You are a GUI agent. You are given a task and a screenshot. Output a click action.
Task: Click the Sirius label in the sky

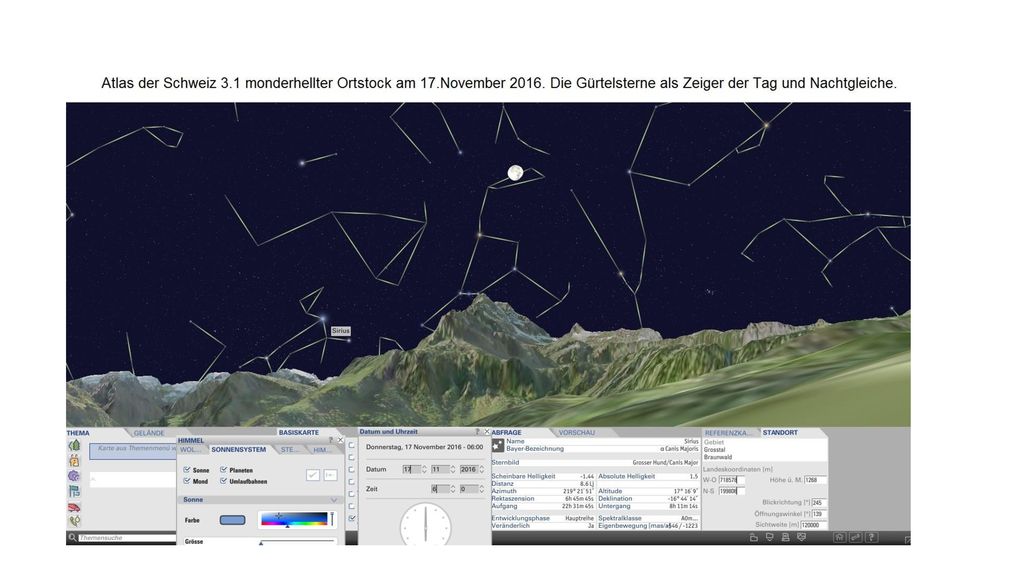341,331
